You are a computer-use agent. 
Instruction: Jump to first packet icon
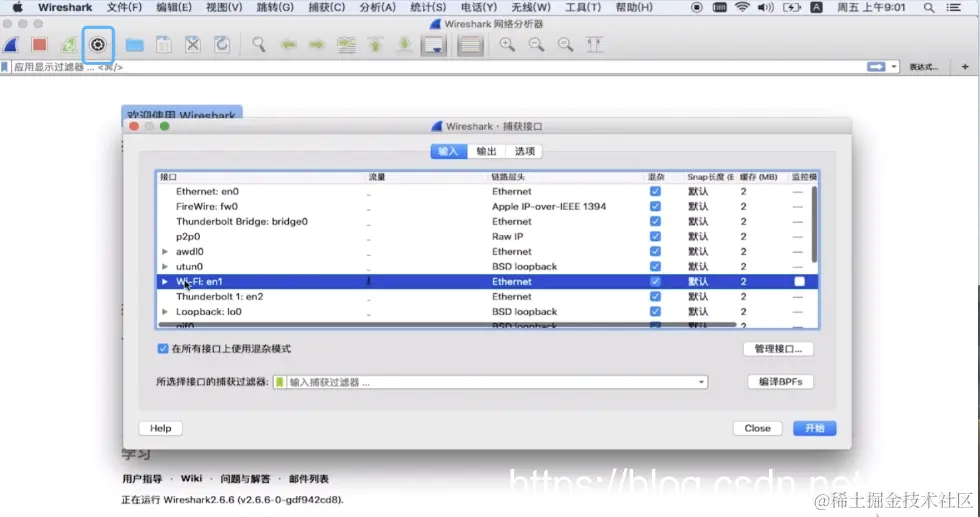pos(375,45)
